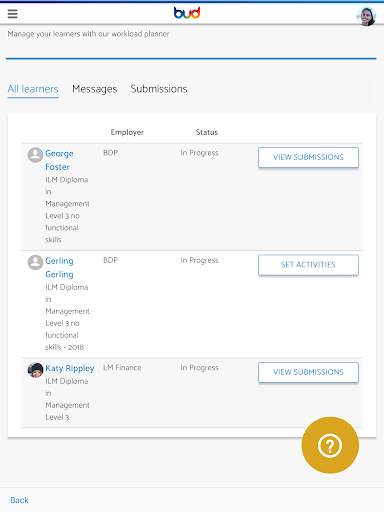
Task: Click the Status column header
Action: 207,132
